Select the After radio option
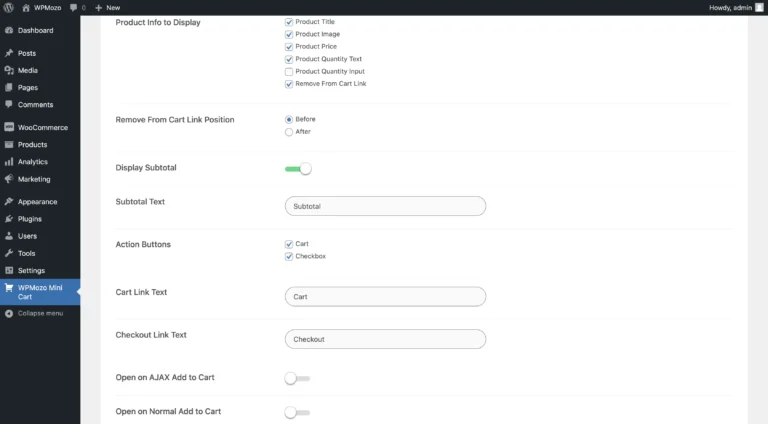The image size is (768, 424). (x=289, y=132)
